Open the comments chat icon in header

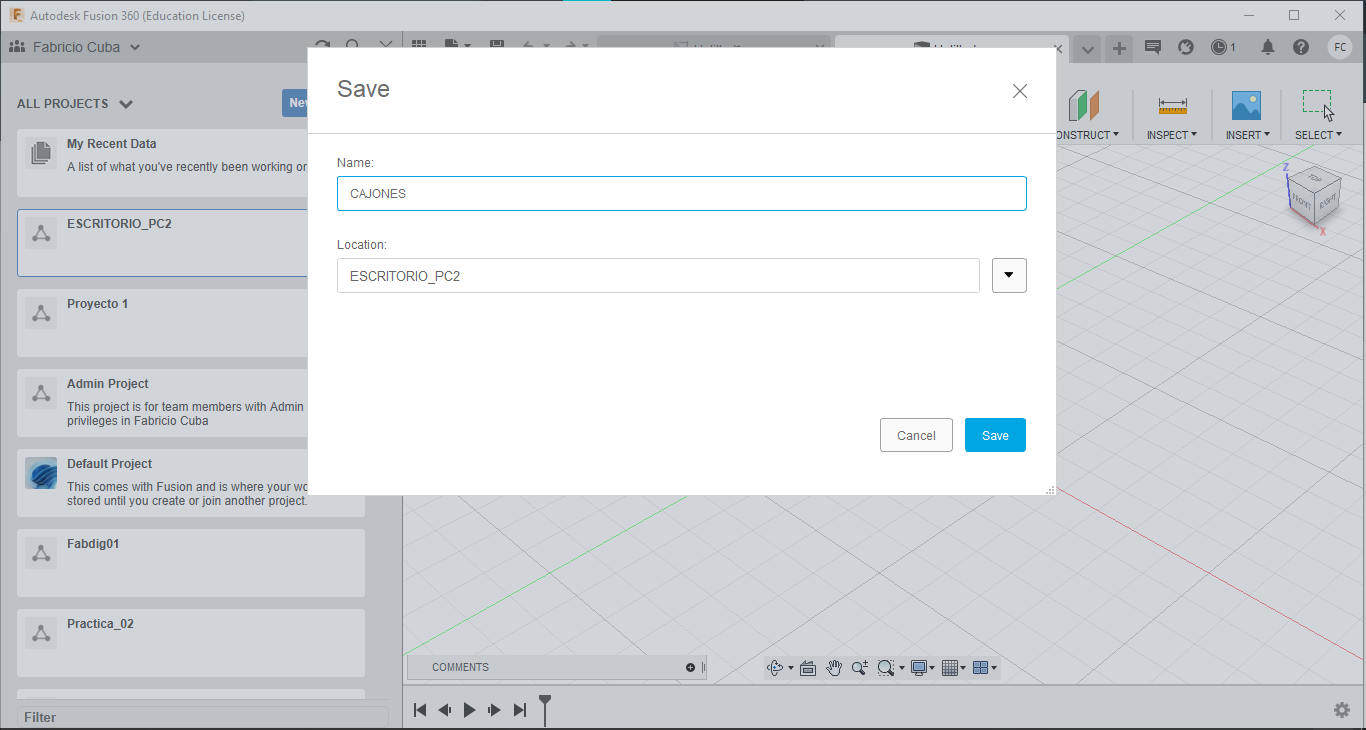tap(1152, 47)
